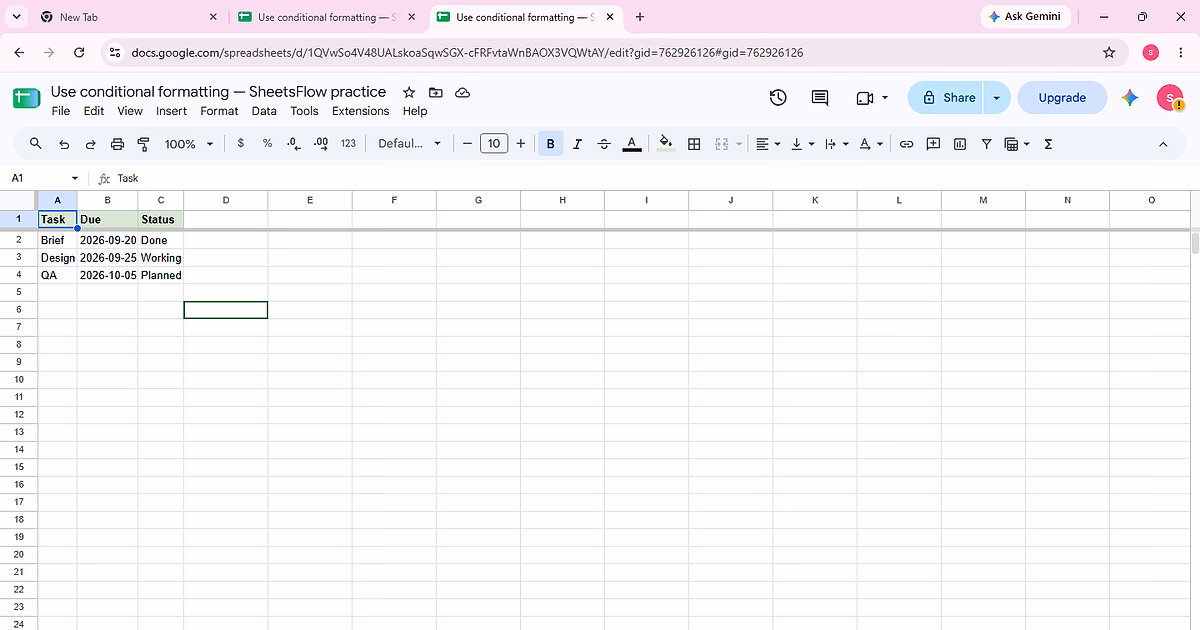Toggle strikethrough formatting
The height and width of the screenshot is (630, 1200).
point(604,144)
